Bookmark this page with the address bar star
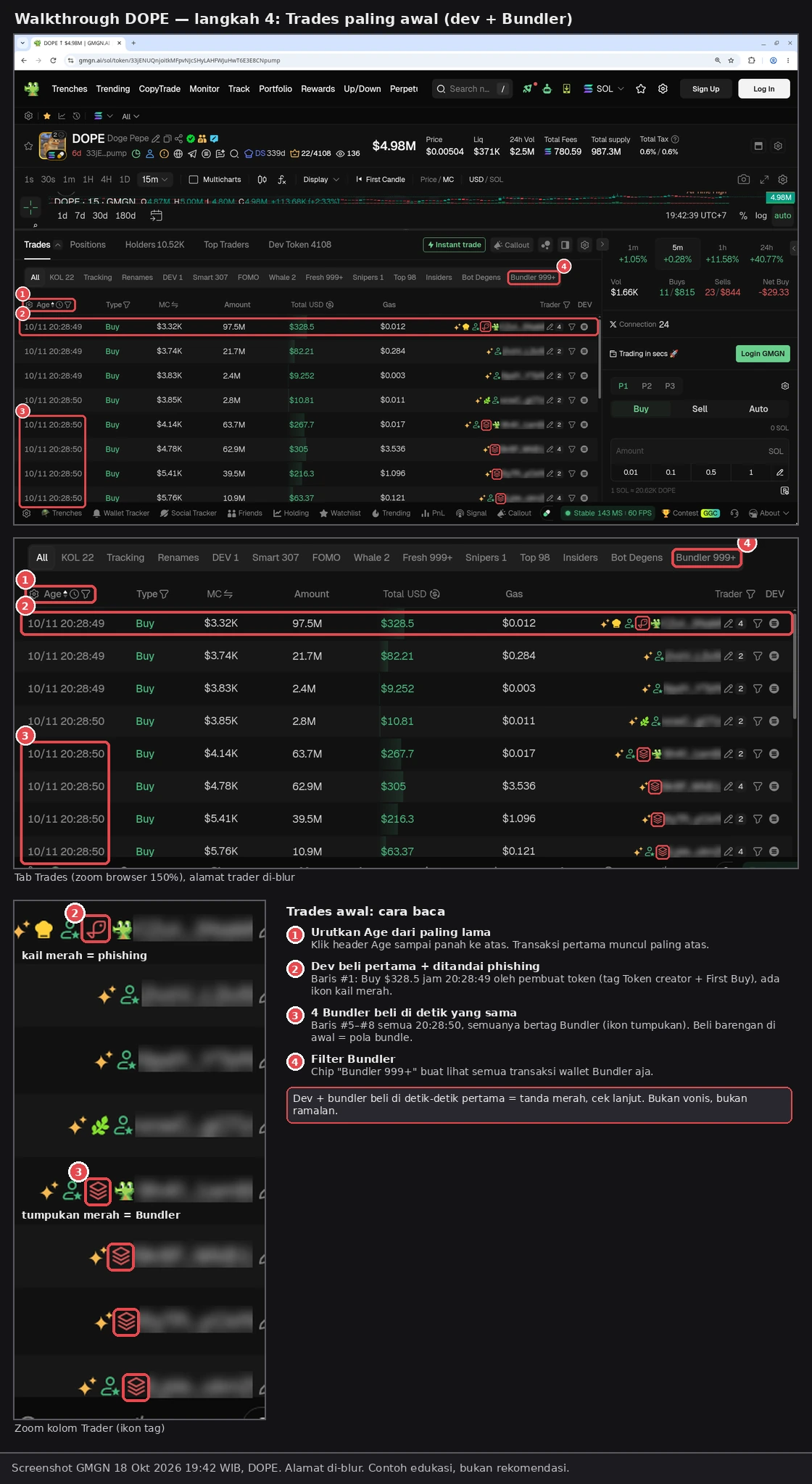This screenshot has width=812, height=1484. (731, 60)
